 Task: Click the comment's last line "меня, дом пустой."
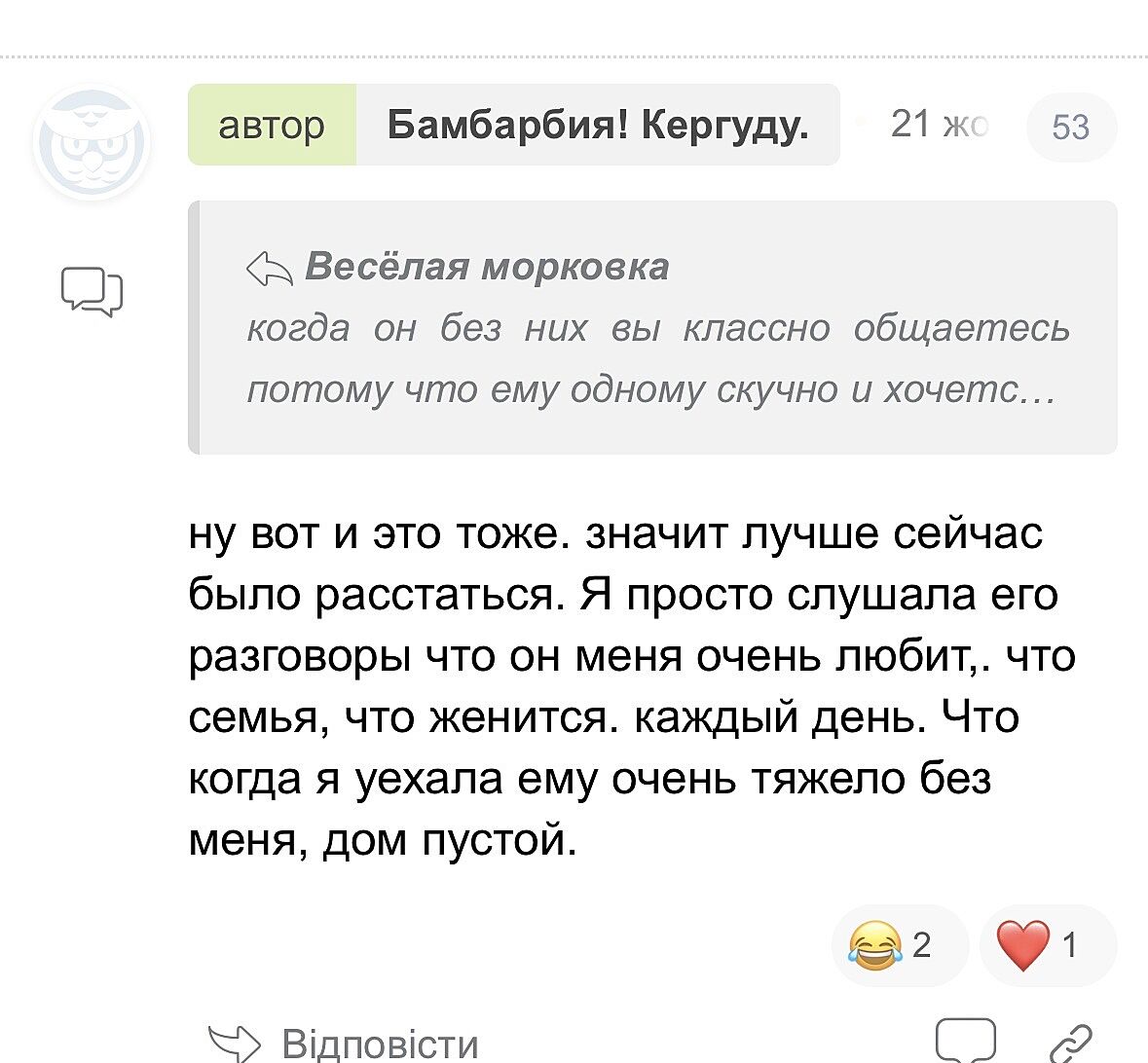click(x=382, y=839)
